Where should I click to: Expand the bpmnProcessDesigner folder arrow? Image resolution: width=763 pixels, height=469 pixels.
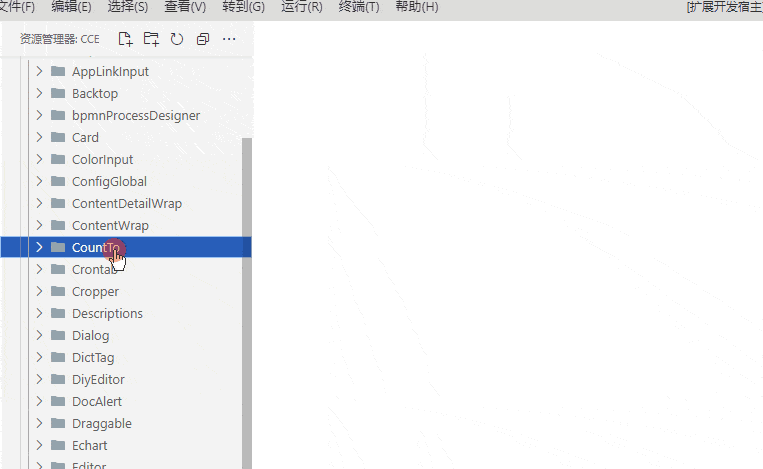point(39,115)
